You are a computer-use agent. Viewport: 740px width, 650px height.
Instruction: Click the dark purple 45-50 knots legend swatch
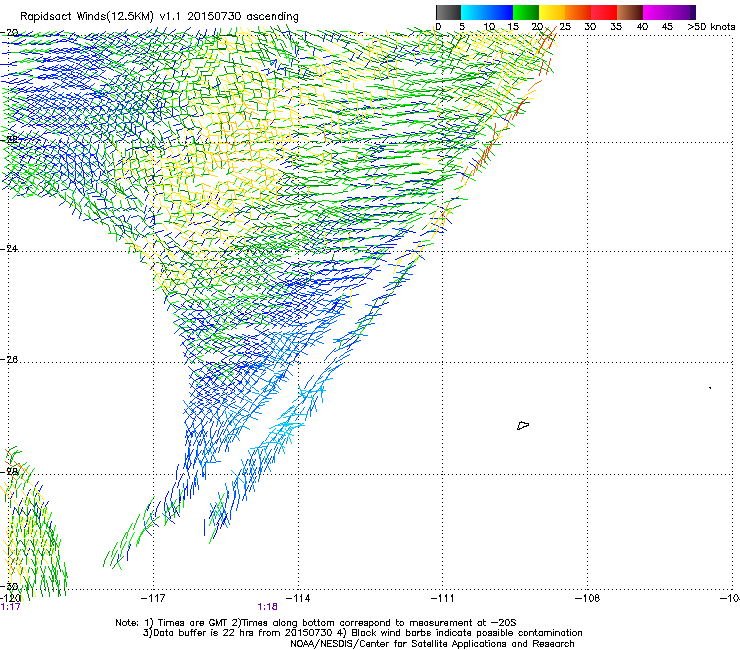click(x=682, y=12)
